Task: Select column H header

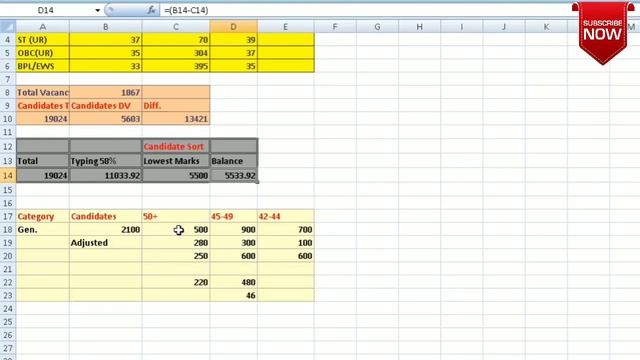Action: (x=419, y=27)
